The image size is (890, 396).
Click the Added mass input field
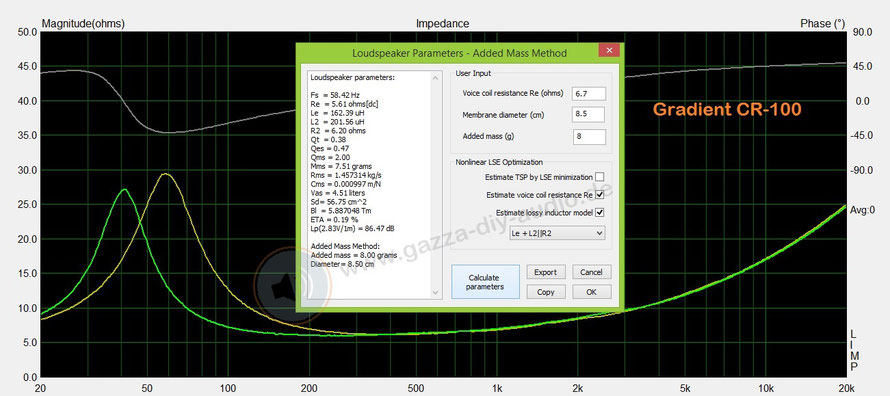(x=589, y=136)
